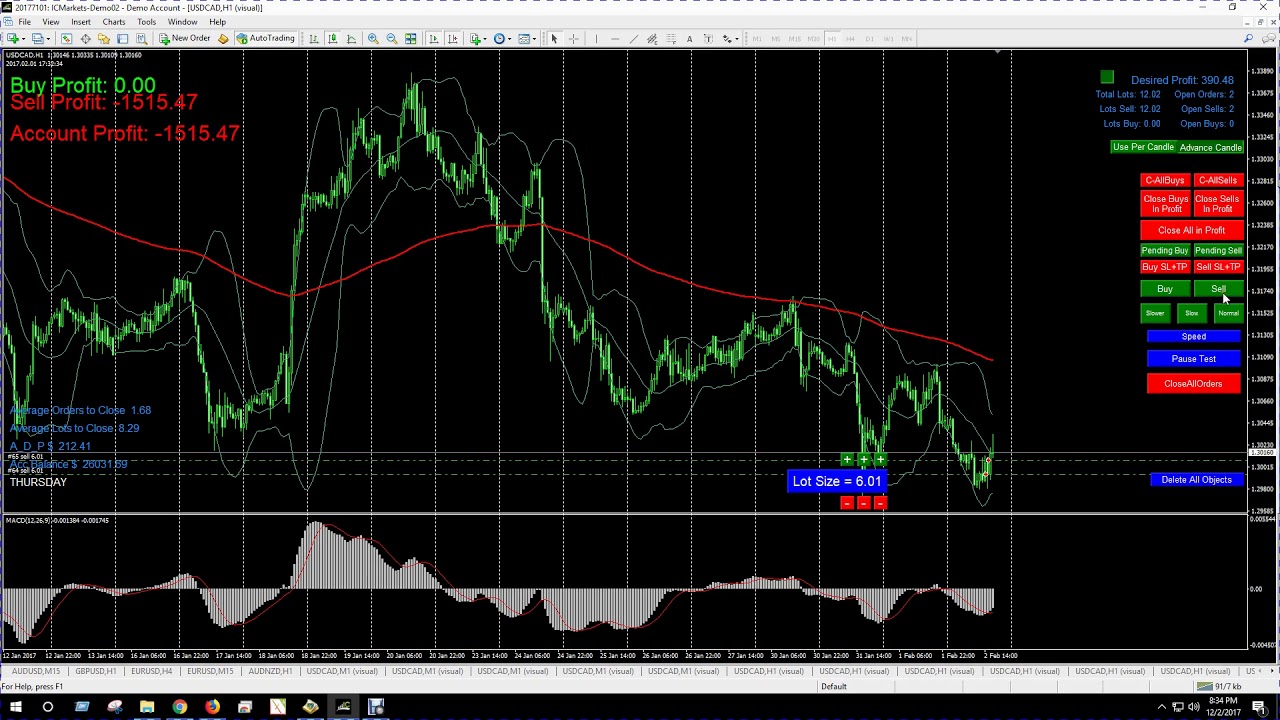The height and width of the screenshot is (720, 1280).
Task: Click the green Sell button
Action: tap(1218, 289)
